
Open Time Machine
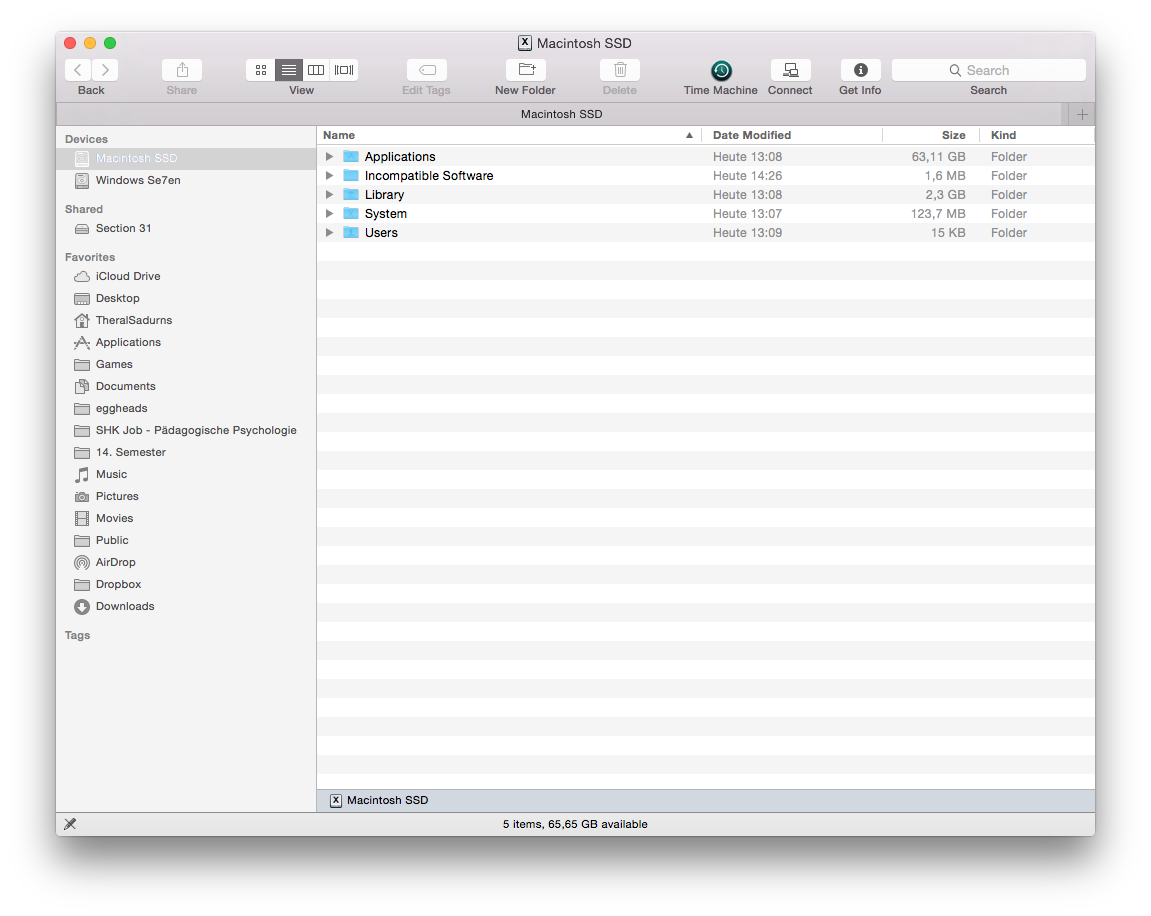(x=721, y=70)
